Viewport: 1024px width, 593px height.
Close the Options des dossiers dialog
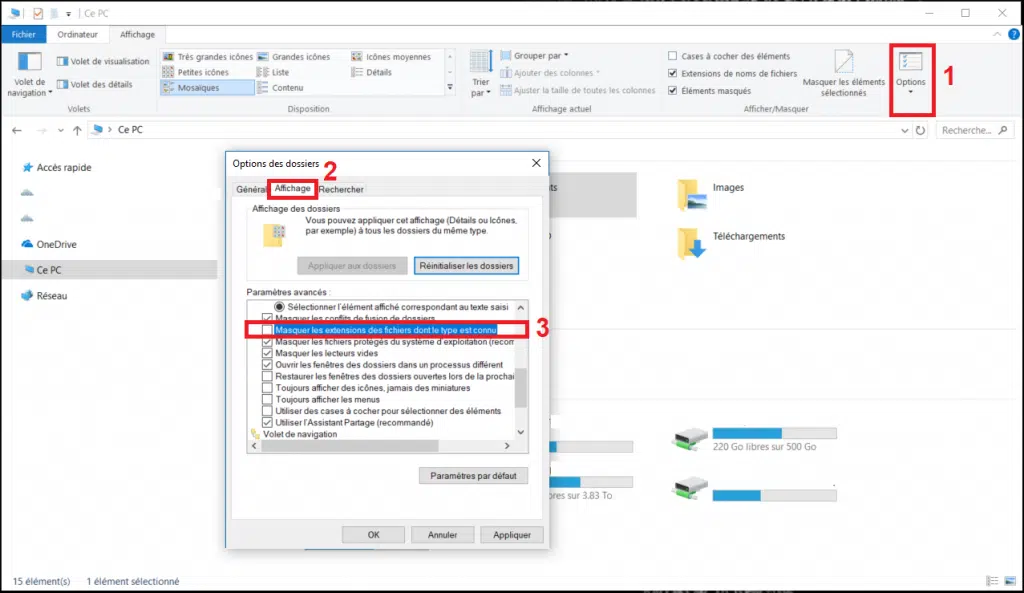536,163
